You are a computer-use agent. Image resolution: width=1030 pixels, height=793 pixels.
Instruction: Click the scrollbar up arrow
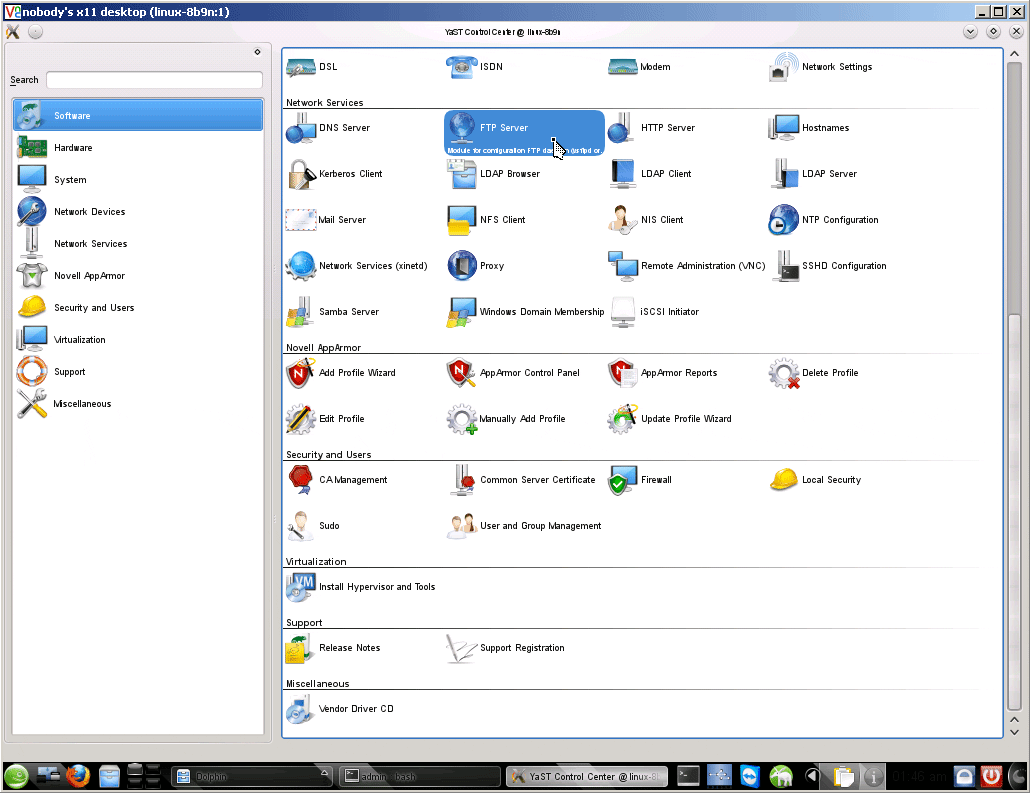point(1014,54)
